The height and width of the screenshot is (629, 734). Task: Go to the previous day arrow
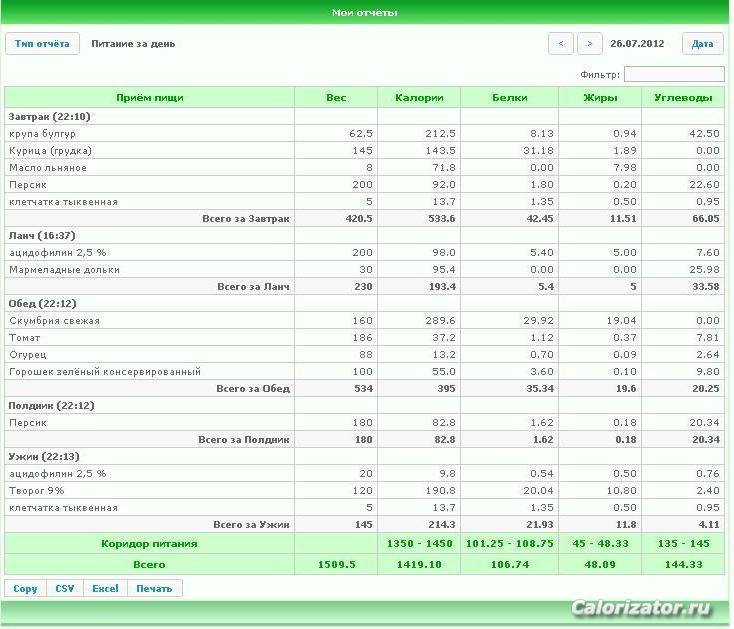(561, 44)
